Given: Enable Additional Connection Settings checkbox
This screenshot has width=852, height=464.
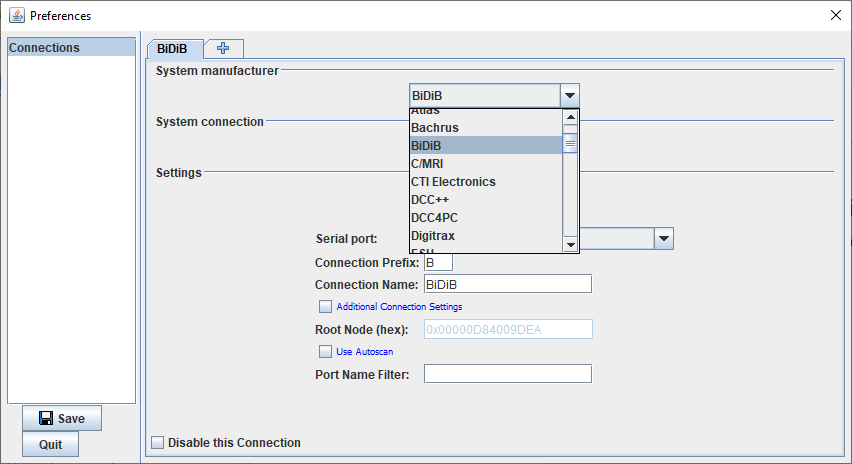Looking at the screenshot, I should click(x=324, y=306).
